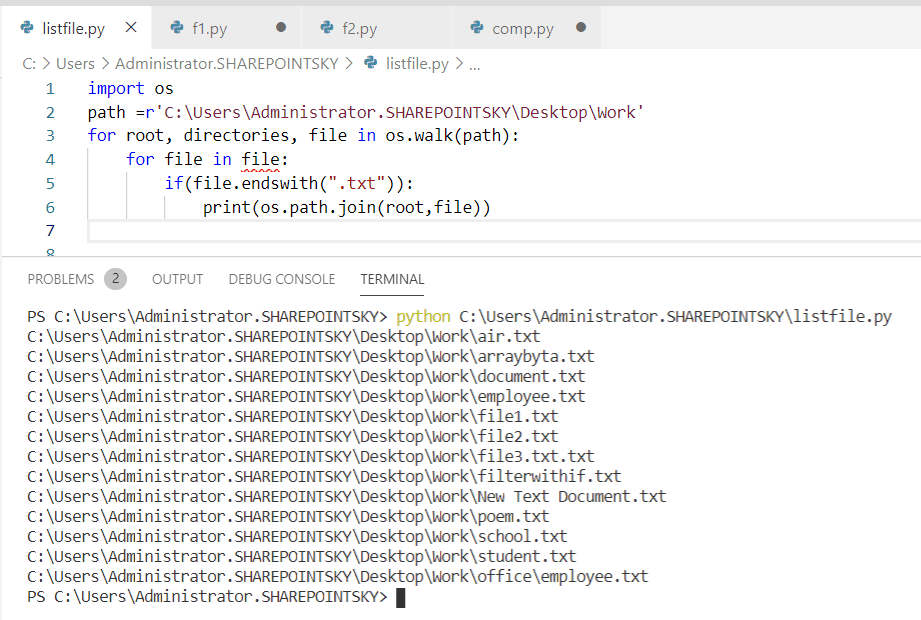Screen dimensions: 921x620
Task: Click the terminal cursor block at the prompt
Action: (x=400, y=596)
